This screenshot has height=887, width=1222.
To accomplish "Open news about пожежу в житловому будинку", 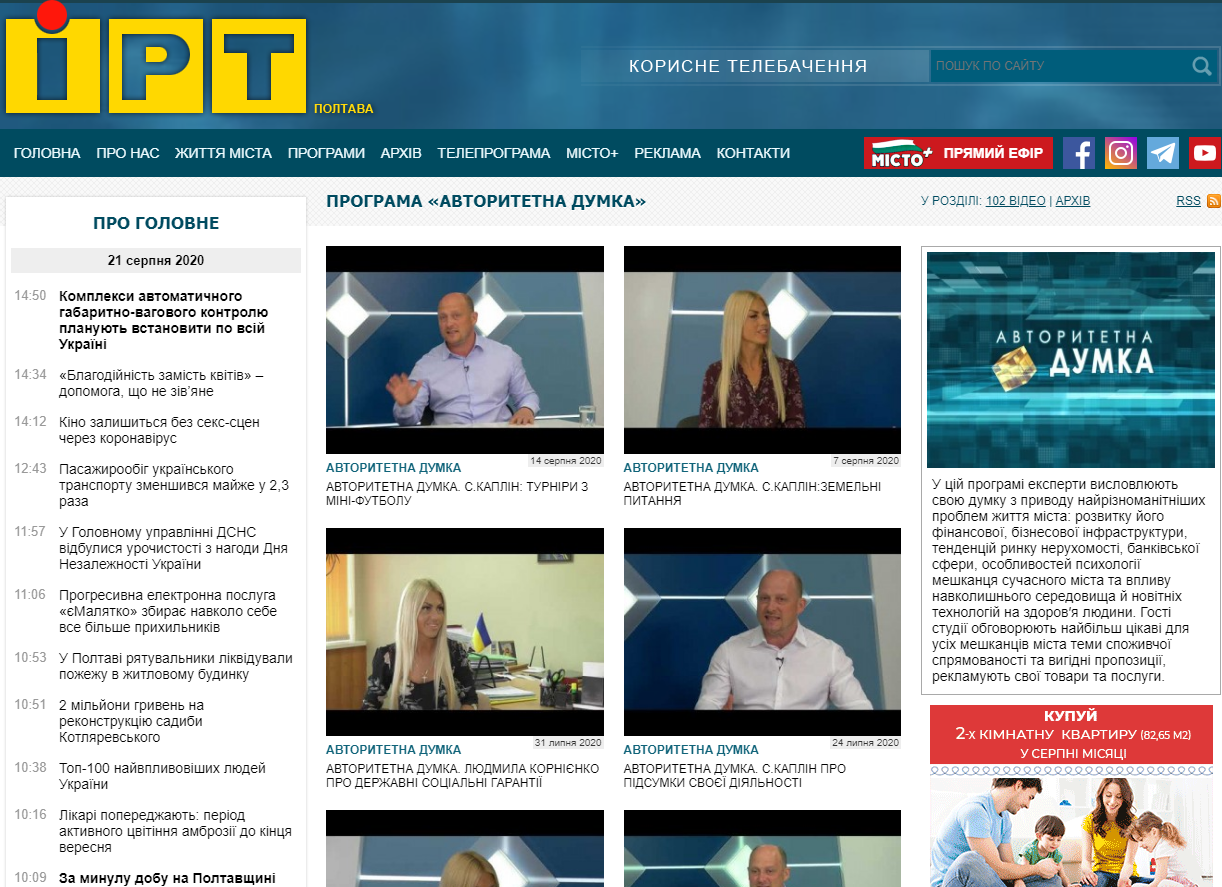I will point(176,666).
